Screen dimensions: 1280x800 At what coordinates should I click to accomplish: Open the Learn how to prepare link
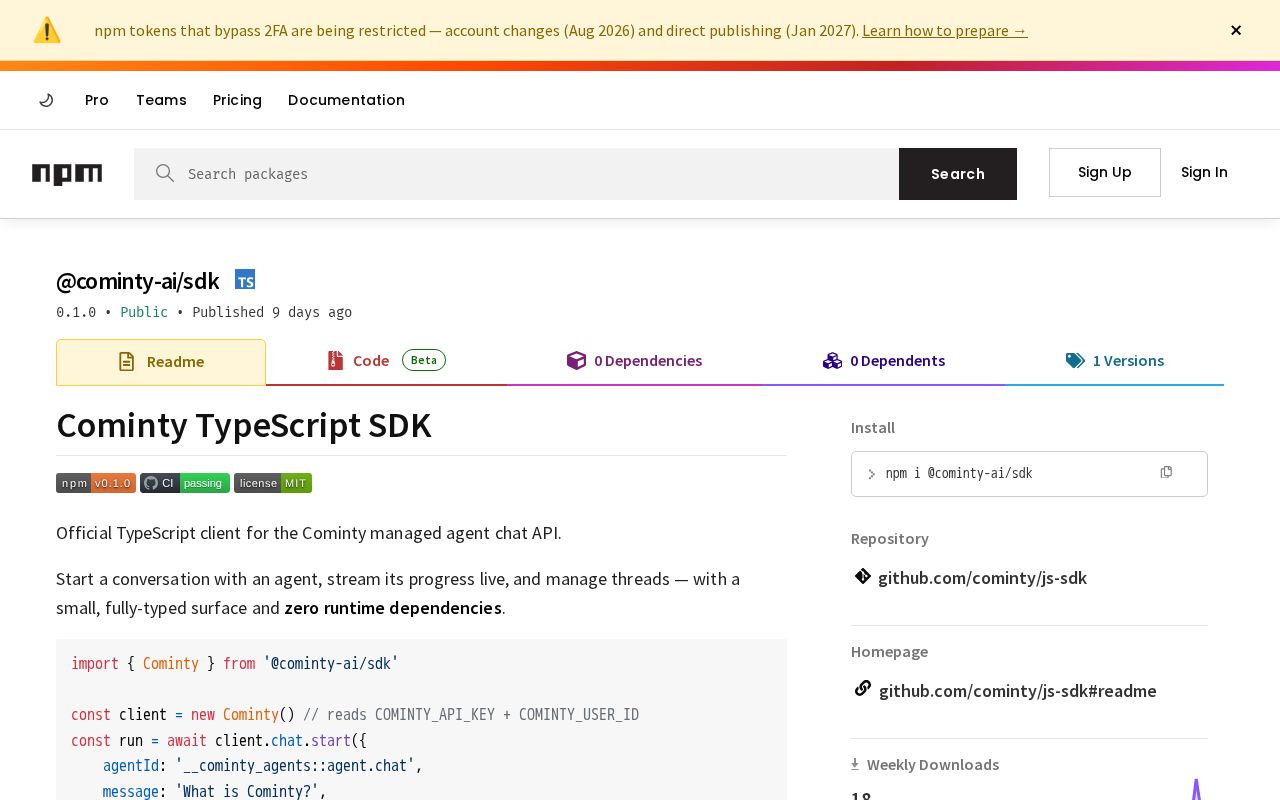[x=945, y=30]
